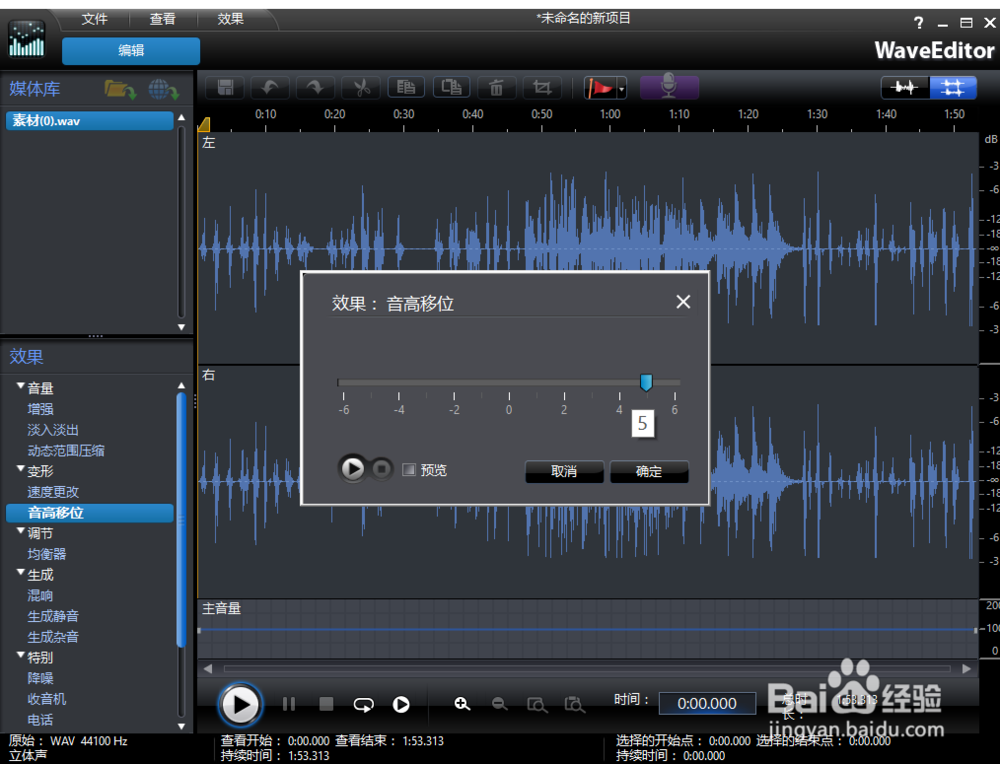This screenshot has width=1000, height=764.
Task: Click the master volume 主音量 line
Action: pos(587,629)
